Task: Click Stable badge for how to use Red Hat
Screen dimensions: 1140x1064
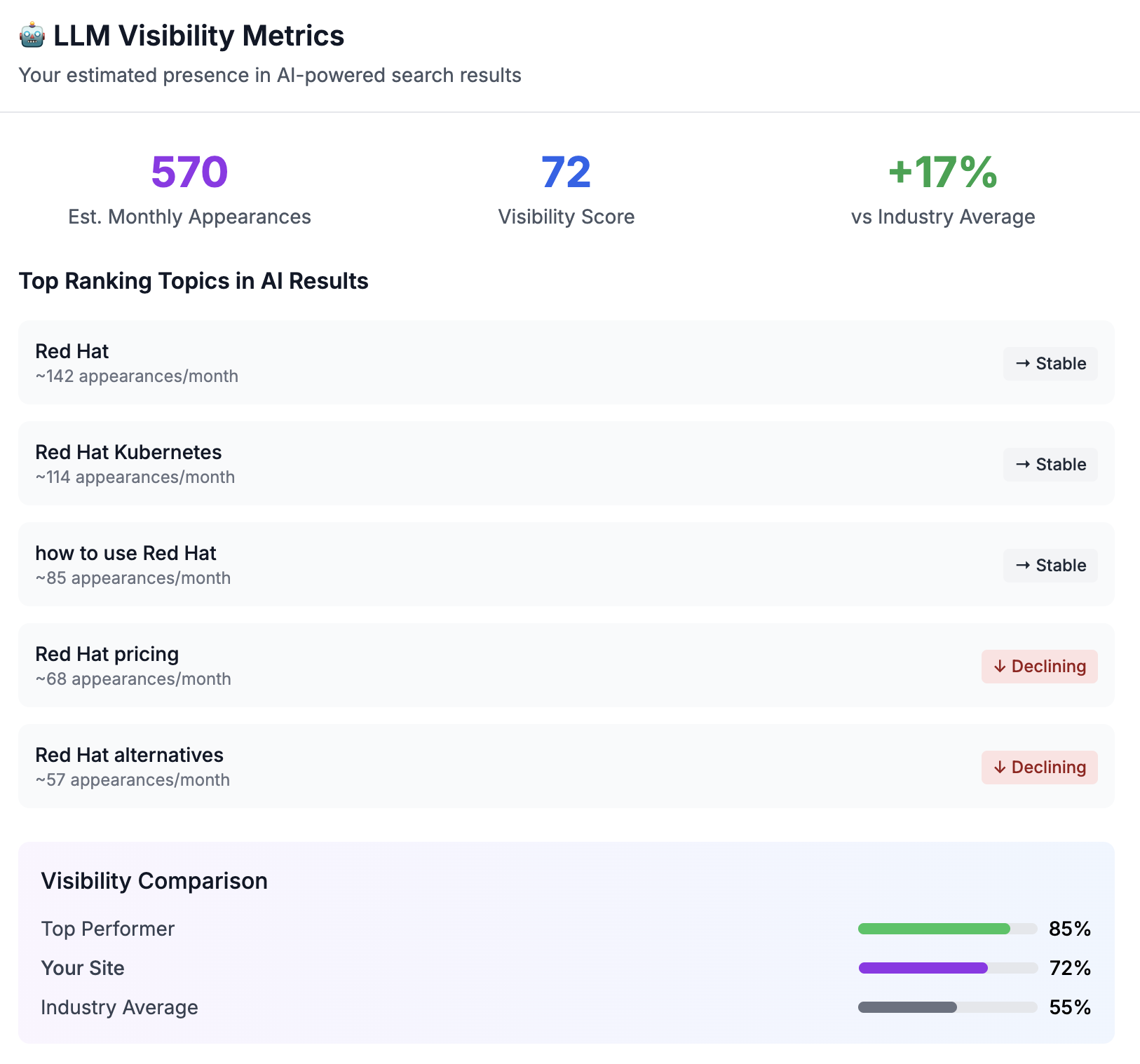Action: [1050, 566]
